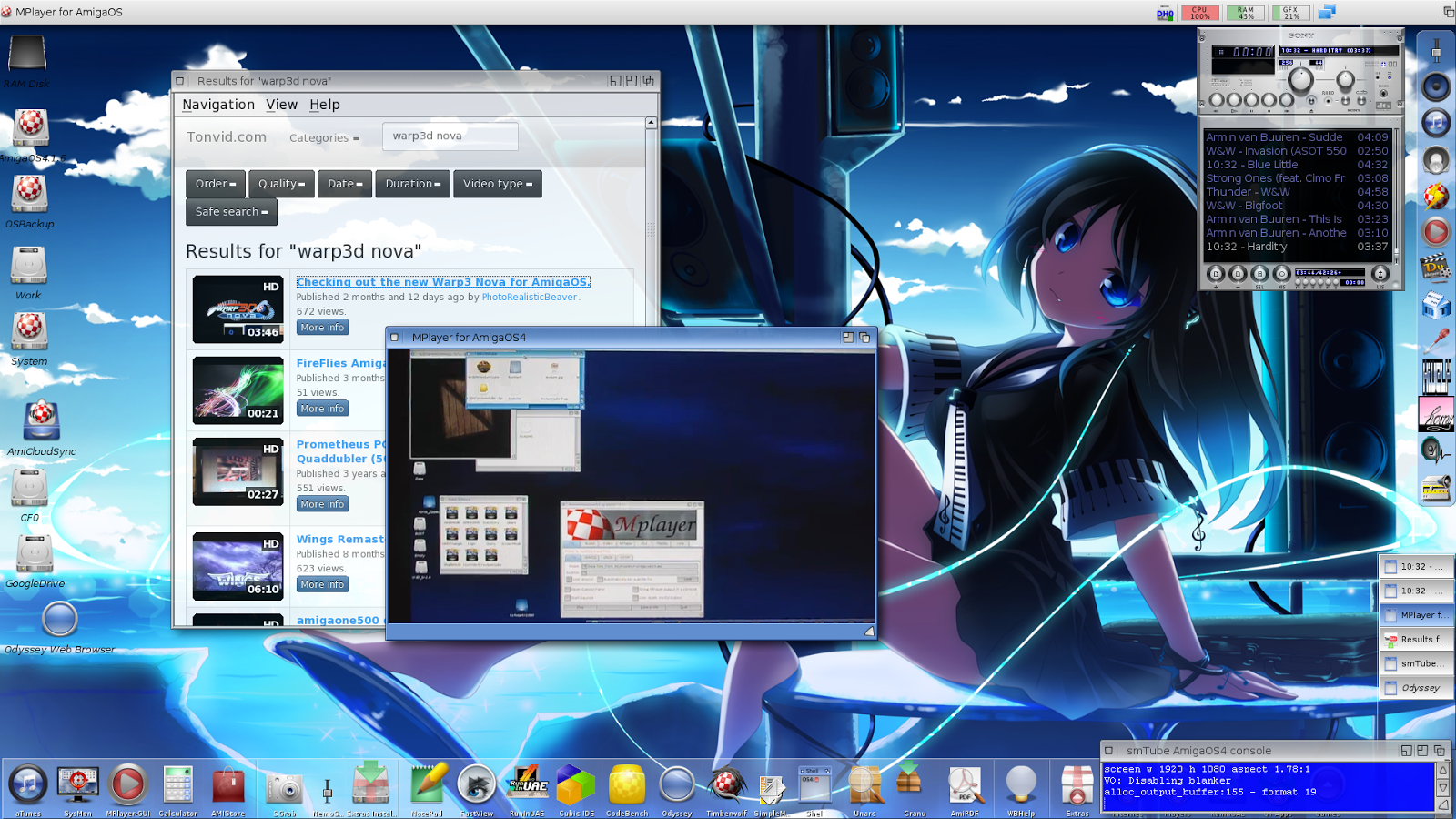Expand the Safe search dropdown
Screen dimensions: 1456x819
coord(231,212)
